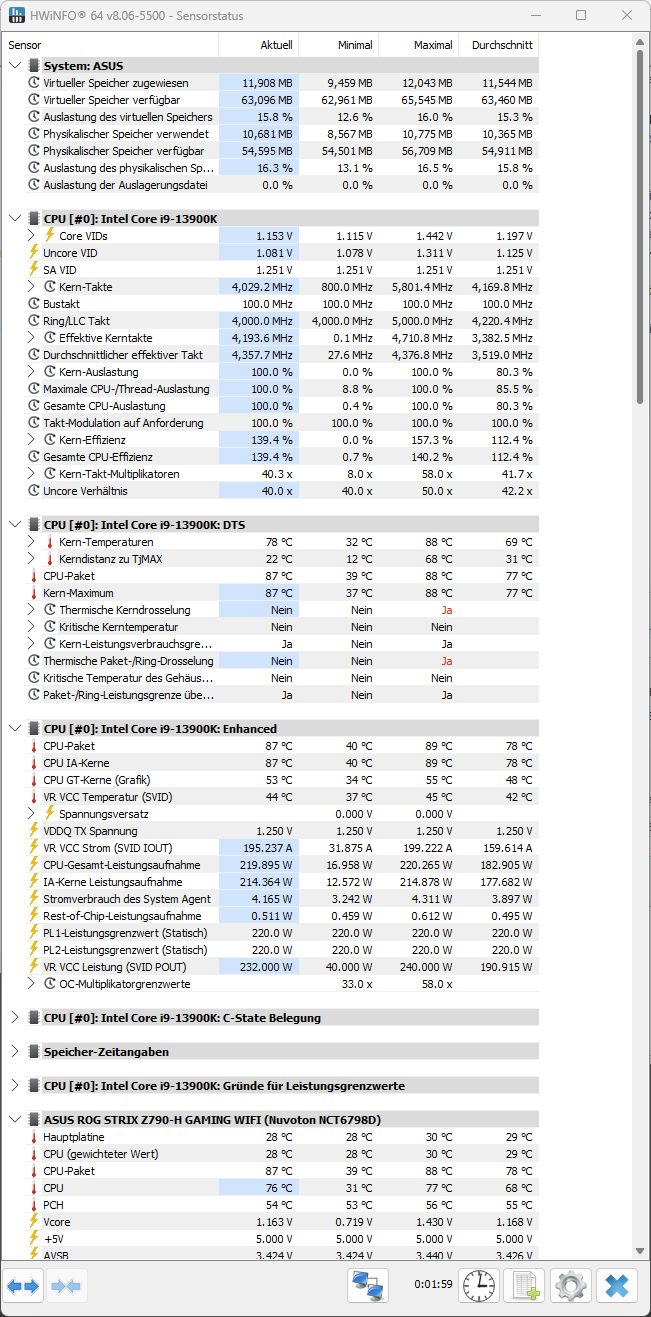The height and width of the screenshot is (1317, 651).
Task: Click the greyed shrink-window arrows icon
Action: tap(66, 1285)
